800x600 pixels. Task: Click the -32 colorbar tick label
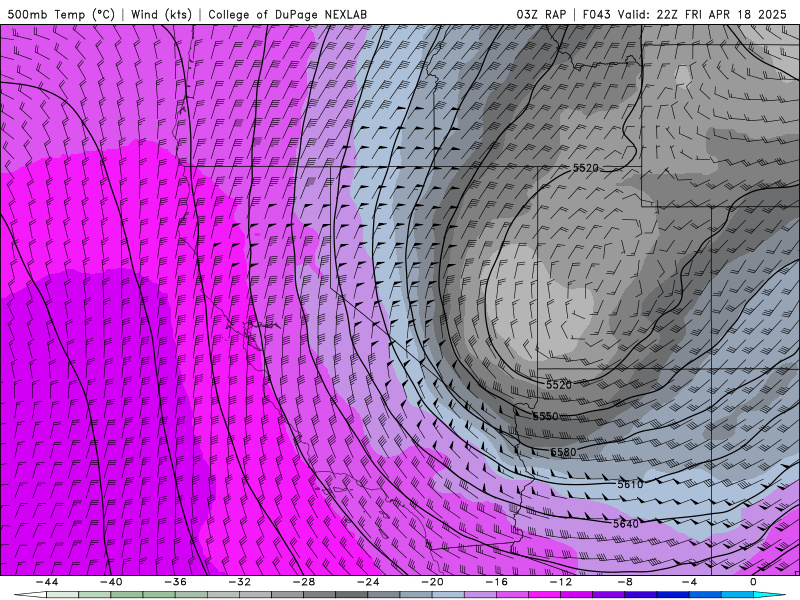click(x=239, y=582)
